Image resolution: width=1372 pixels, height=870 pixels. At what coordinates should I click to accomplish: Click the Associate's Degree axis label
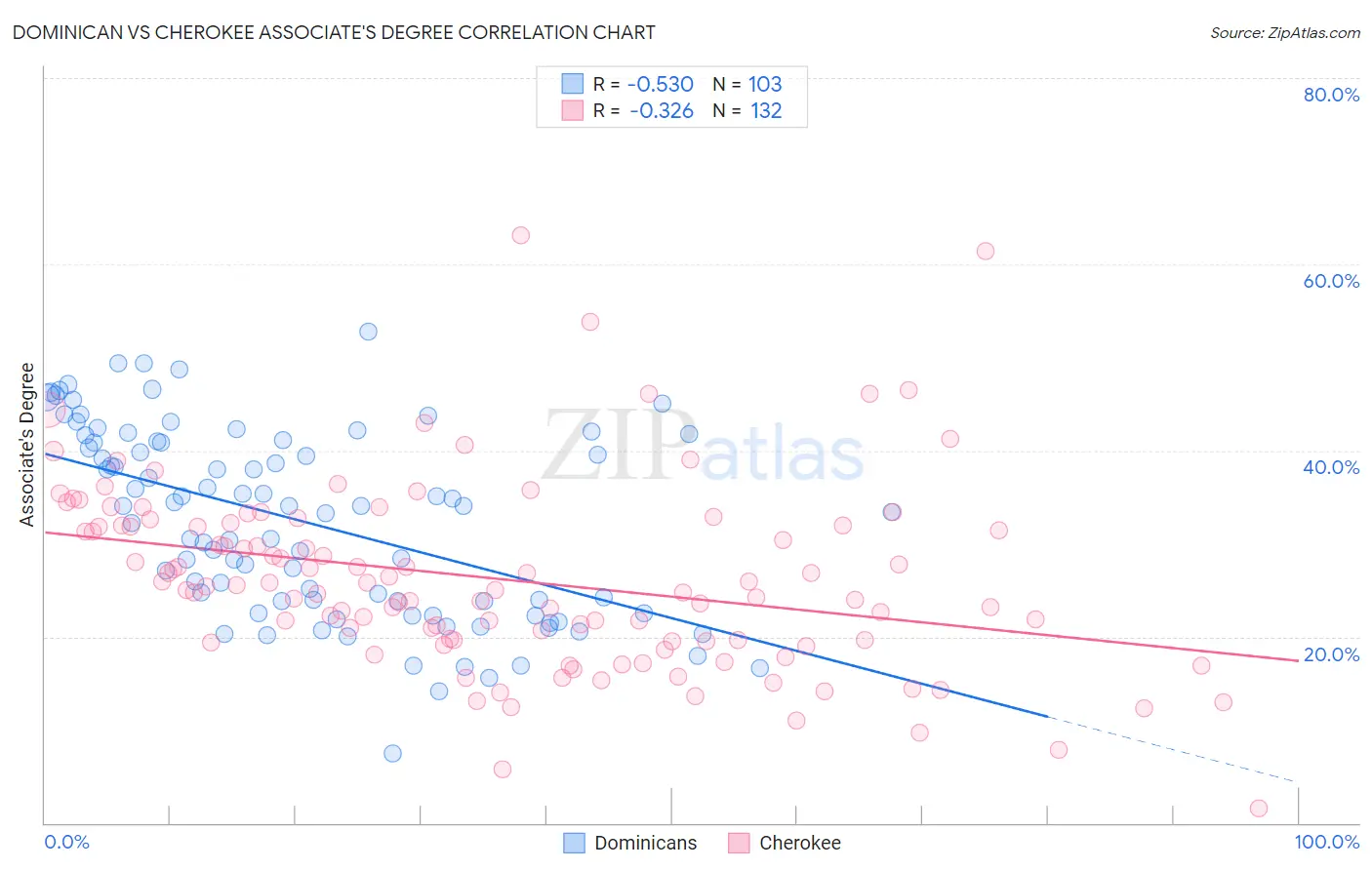point(27,445)
